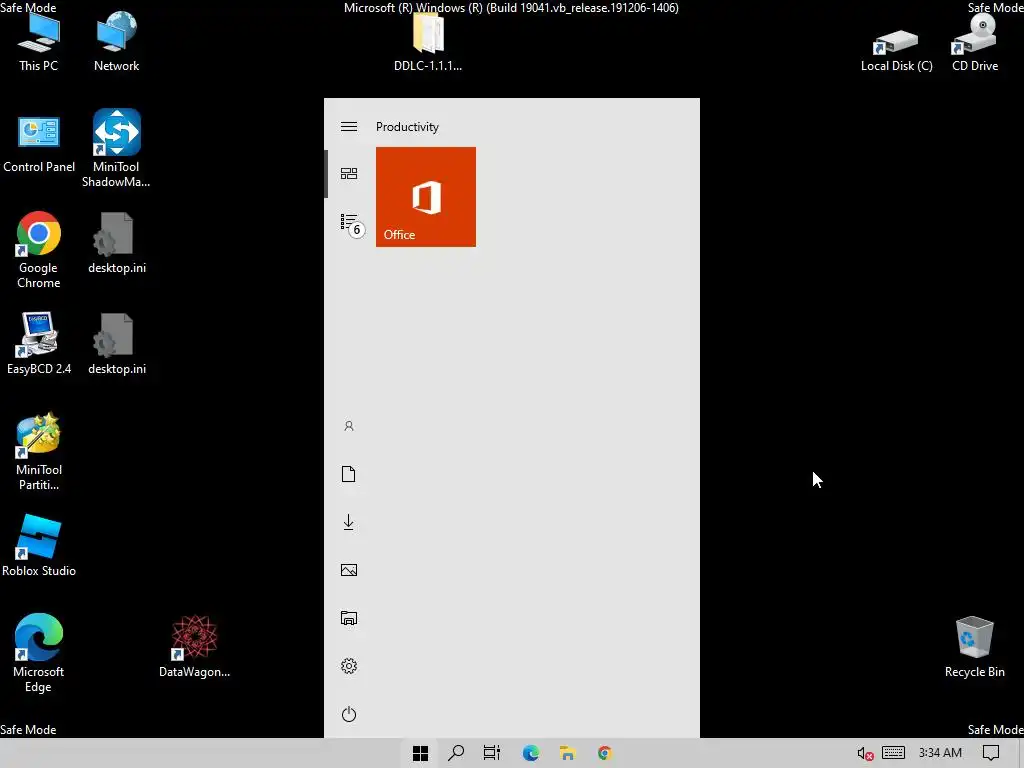
Task: Launch EasyBCD 2.4 shortcut
Action: click(x=39, y=344)
